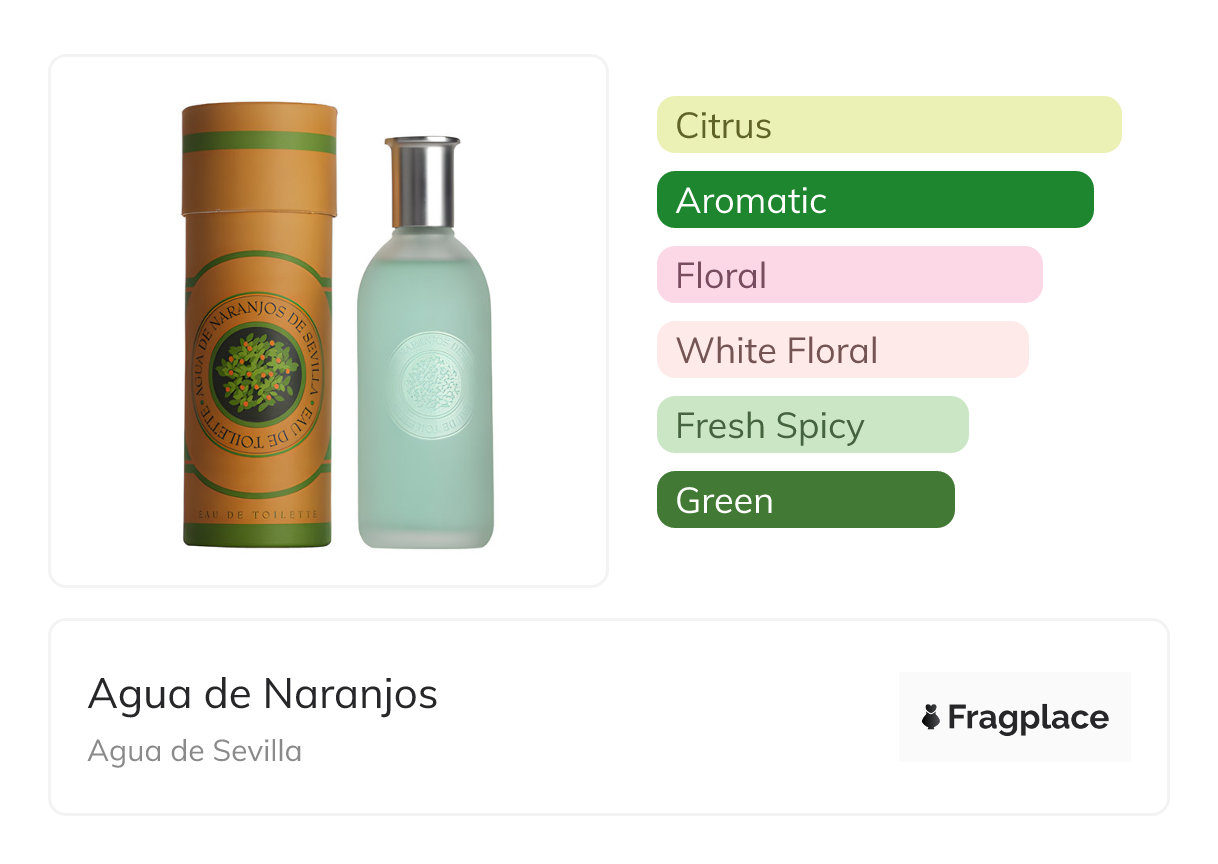Select the Green accord bar

pyautogui.click(x=806, y=500)
